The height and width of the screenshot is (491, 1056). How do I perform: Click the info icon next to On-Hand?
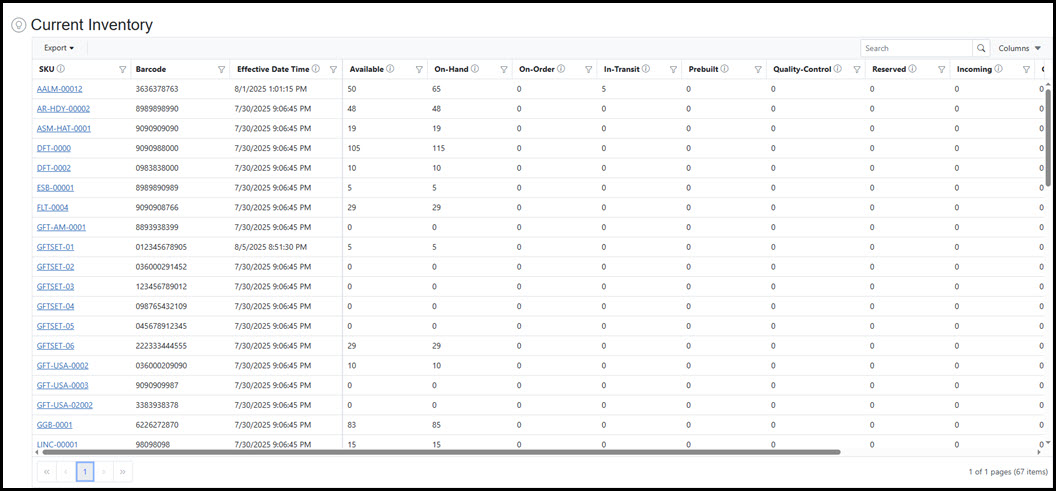pos(475,69)
